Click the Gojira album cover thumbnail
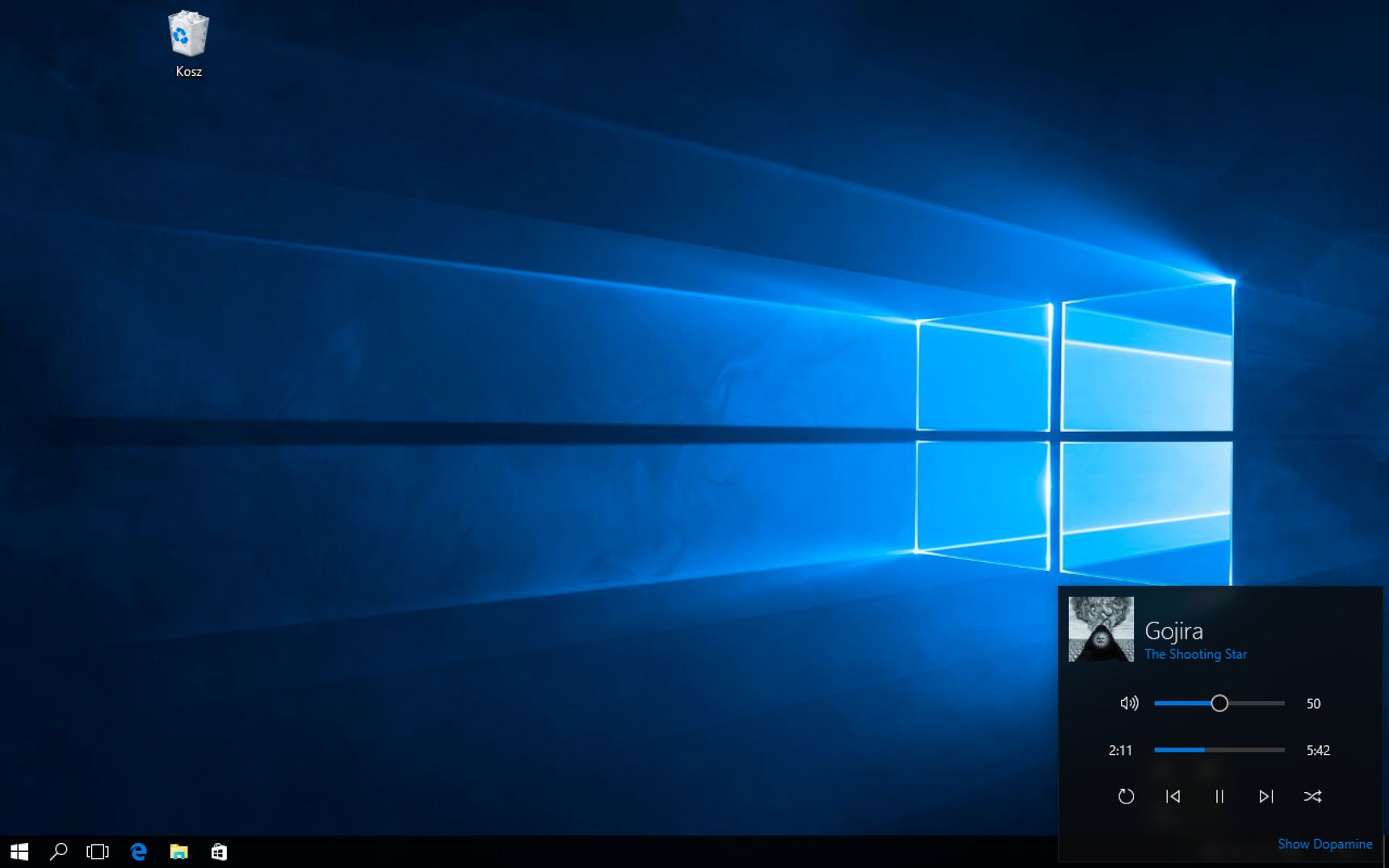 tap(1101, 629)
